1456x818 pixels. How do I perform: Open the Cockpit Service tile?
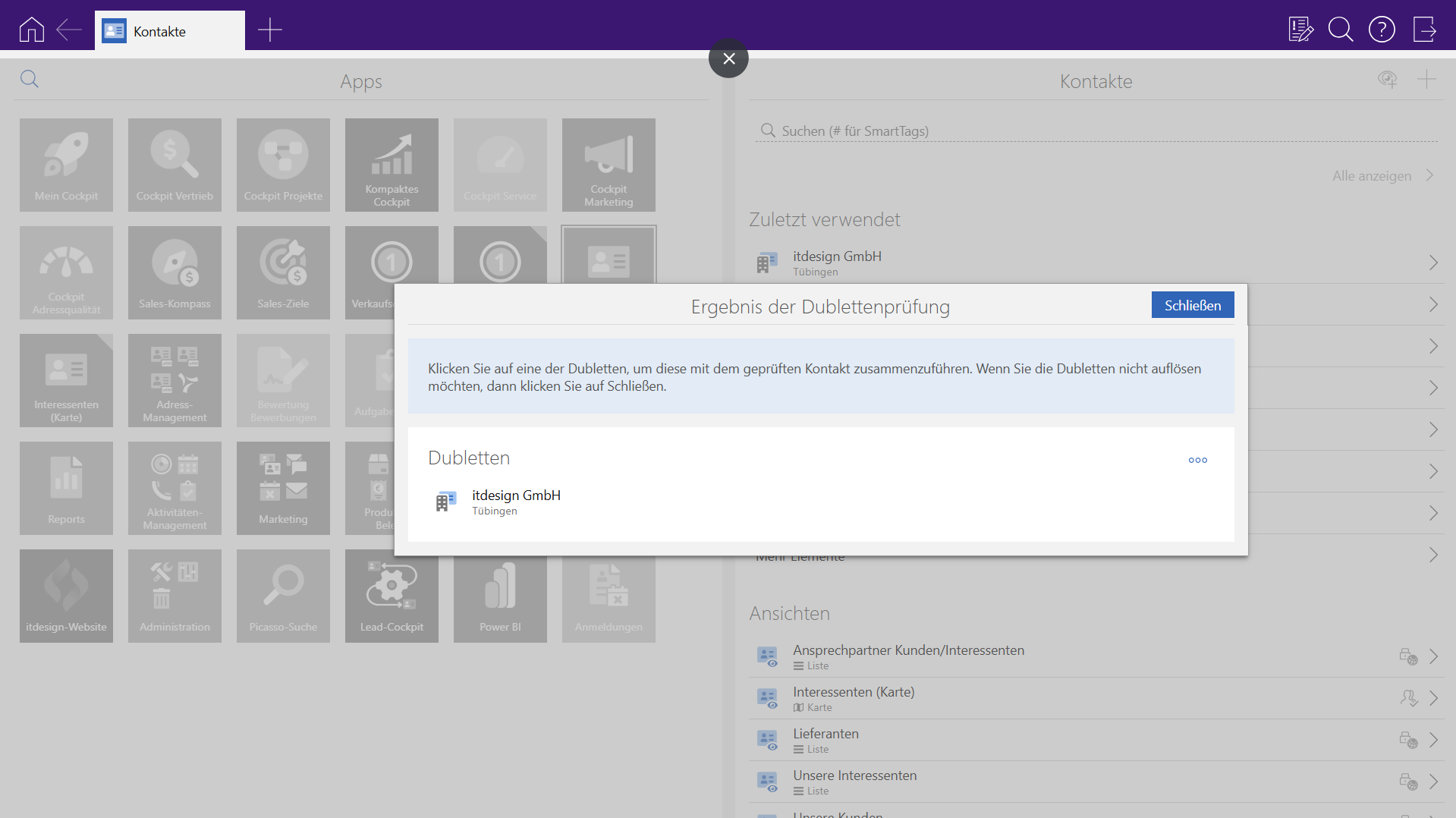pyautogui.click(x=500, y=165)
